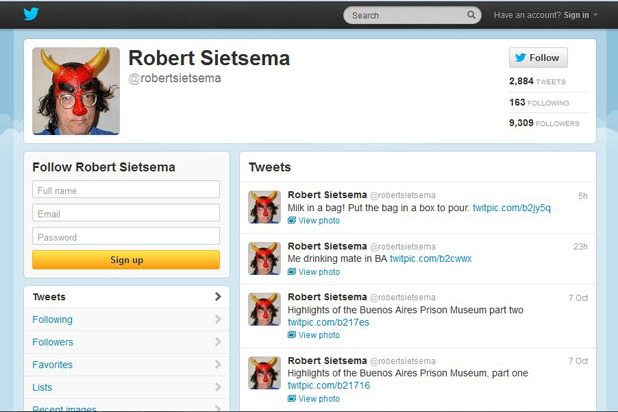
Task: Open the 163 Following count
Action: tap(539, 103)
